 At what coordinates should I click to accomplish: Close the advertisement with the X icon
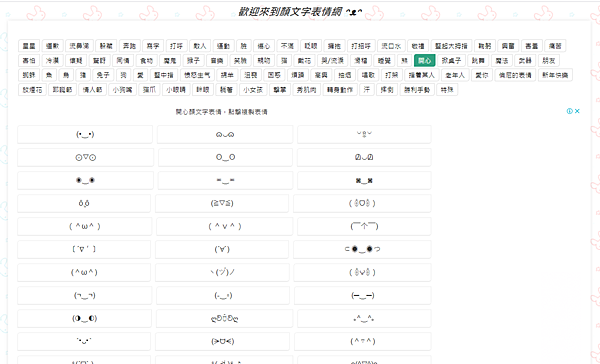click(x=577, y=111)
